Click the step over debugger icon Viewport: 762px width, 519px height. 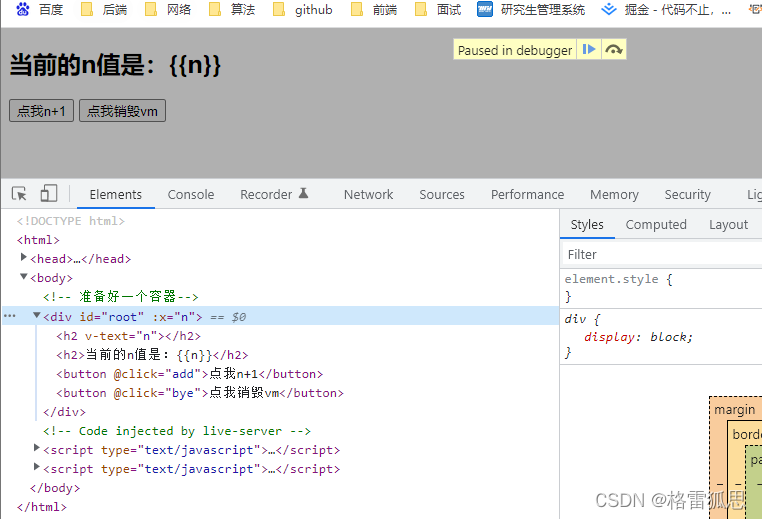[614, 49]
